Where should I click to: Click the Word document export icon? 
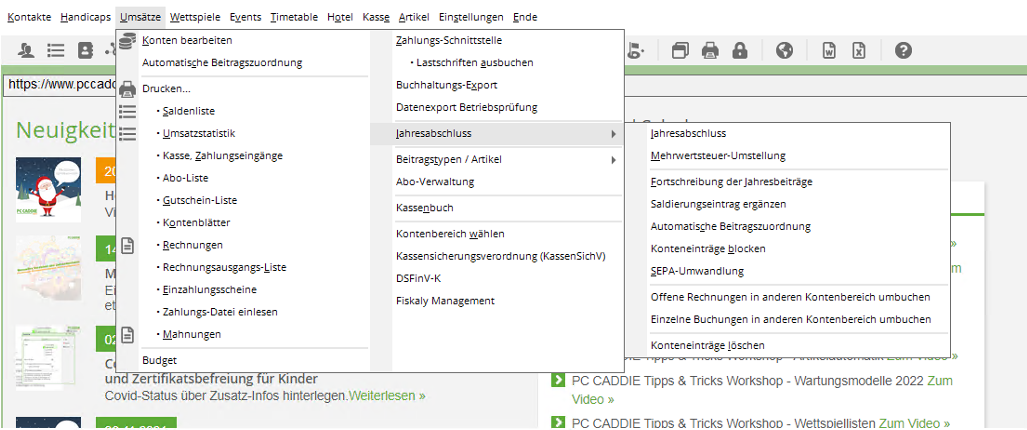830,50
